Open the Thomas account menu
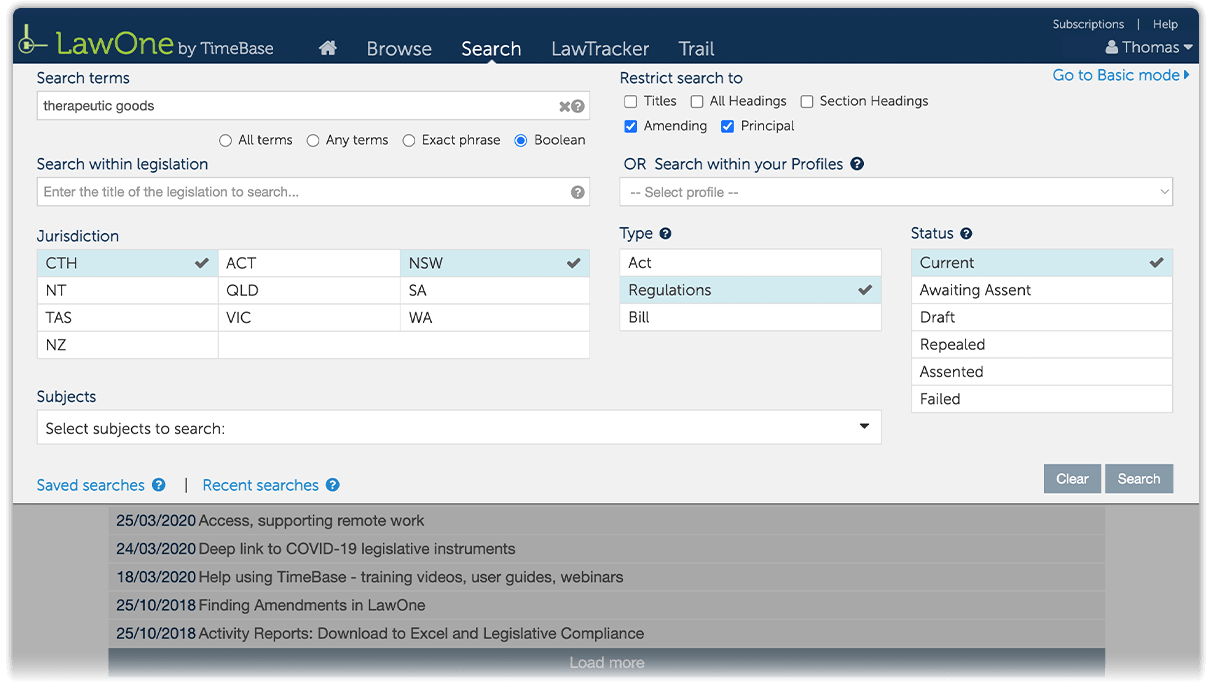This screenshot has height=682, width=1213. [1147, 47]
